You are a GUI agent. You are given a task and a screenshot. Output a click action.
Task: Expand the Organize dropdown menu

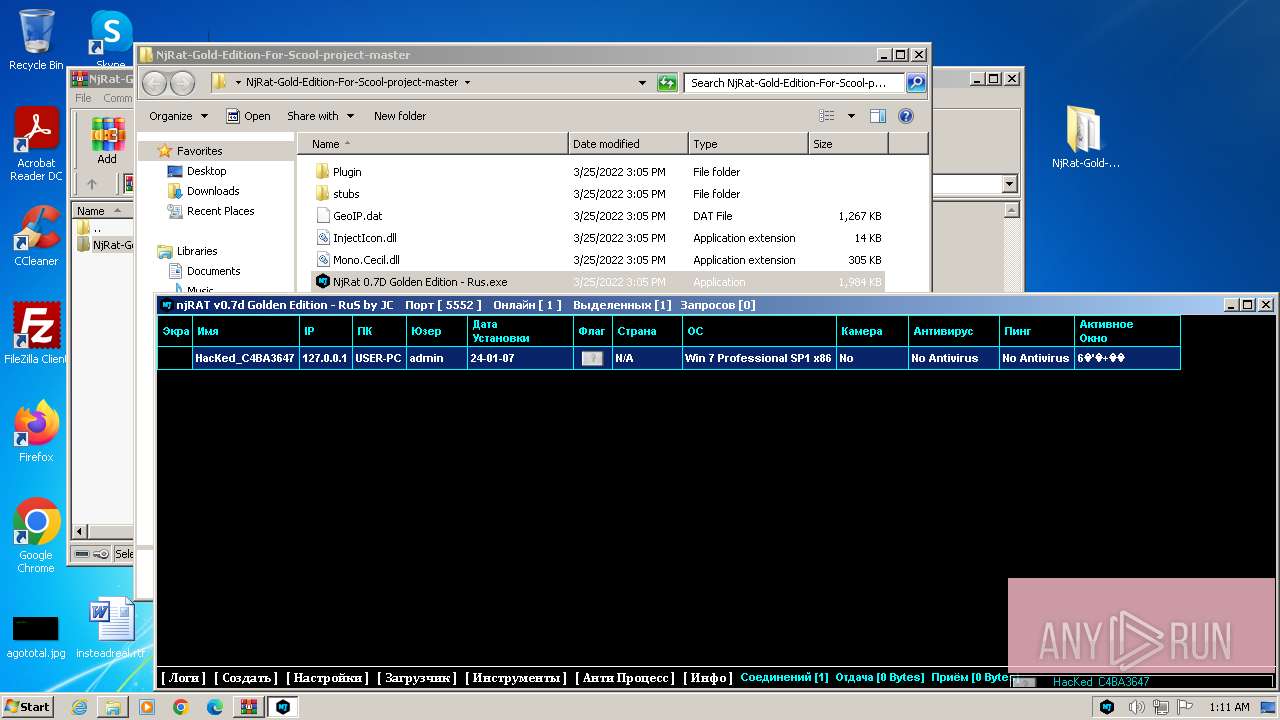pos(179,116)
